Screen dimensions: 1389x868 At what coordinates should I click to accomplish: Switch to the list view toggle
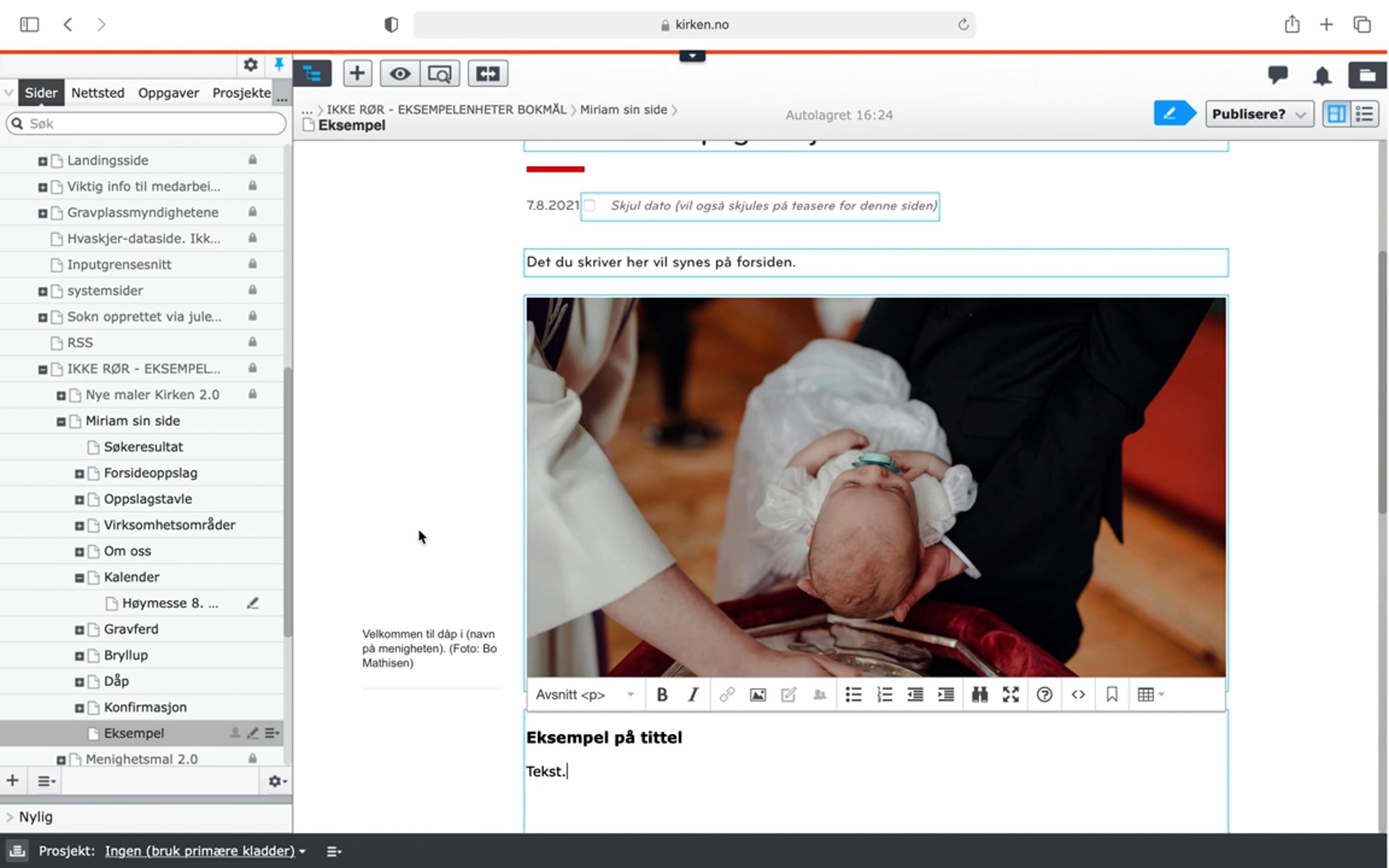(1364, 114)
